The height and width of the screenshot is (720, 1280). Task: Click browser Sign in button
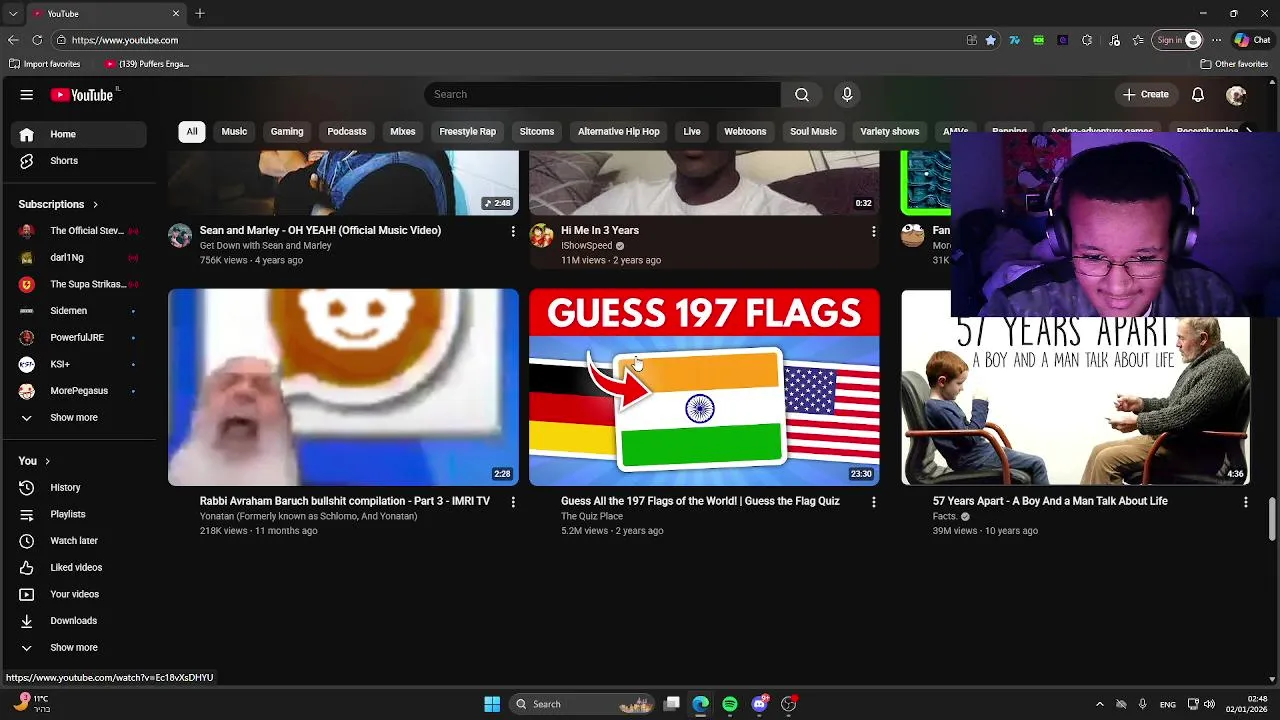click(1178, 40)
